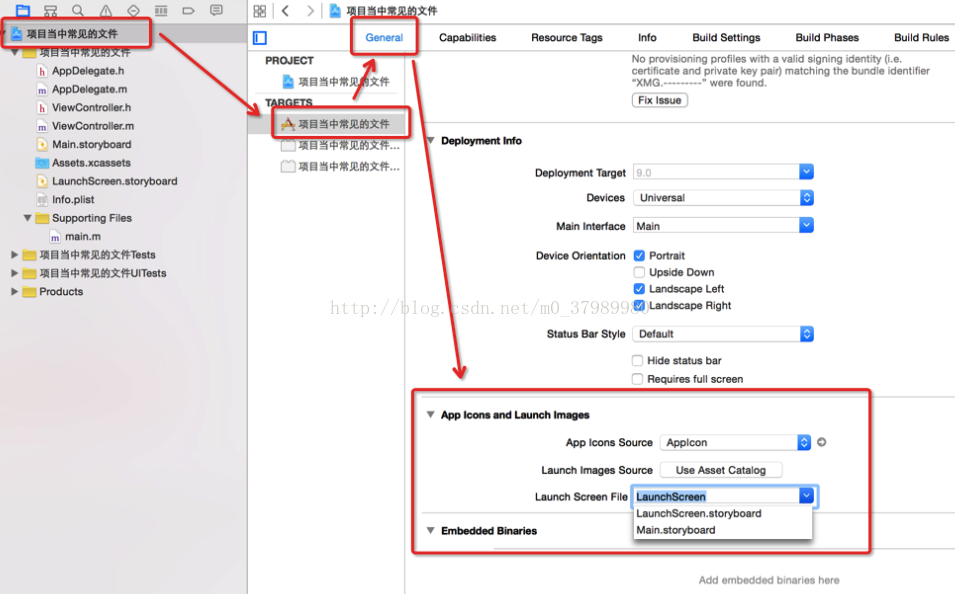Open the Main Interface dropdown
The width and height of the screenshot is (960, 594).
(x=806, y=225)
